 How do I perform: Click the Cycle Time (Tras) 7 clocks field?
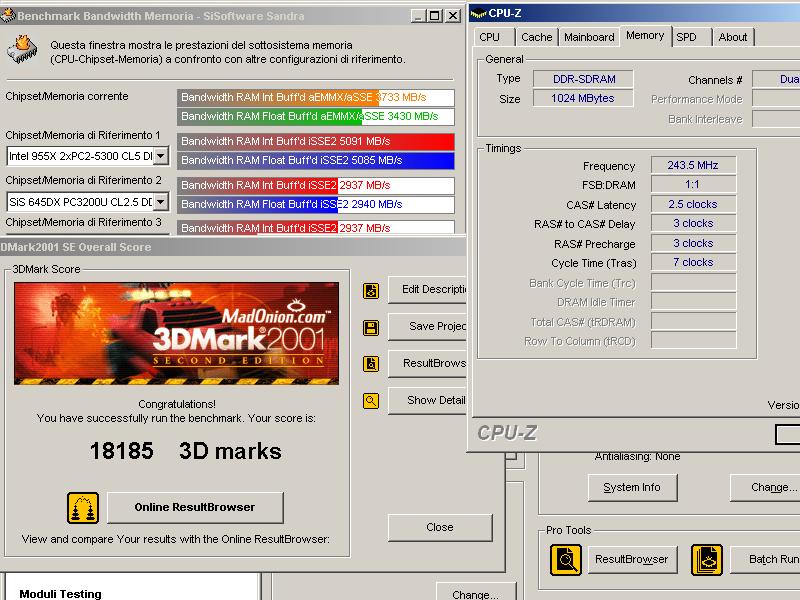coord(693,262)
